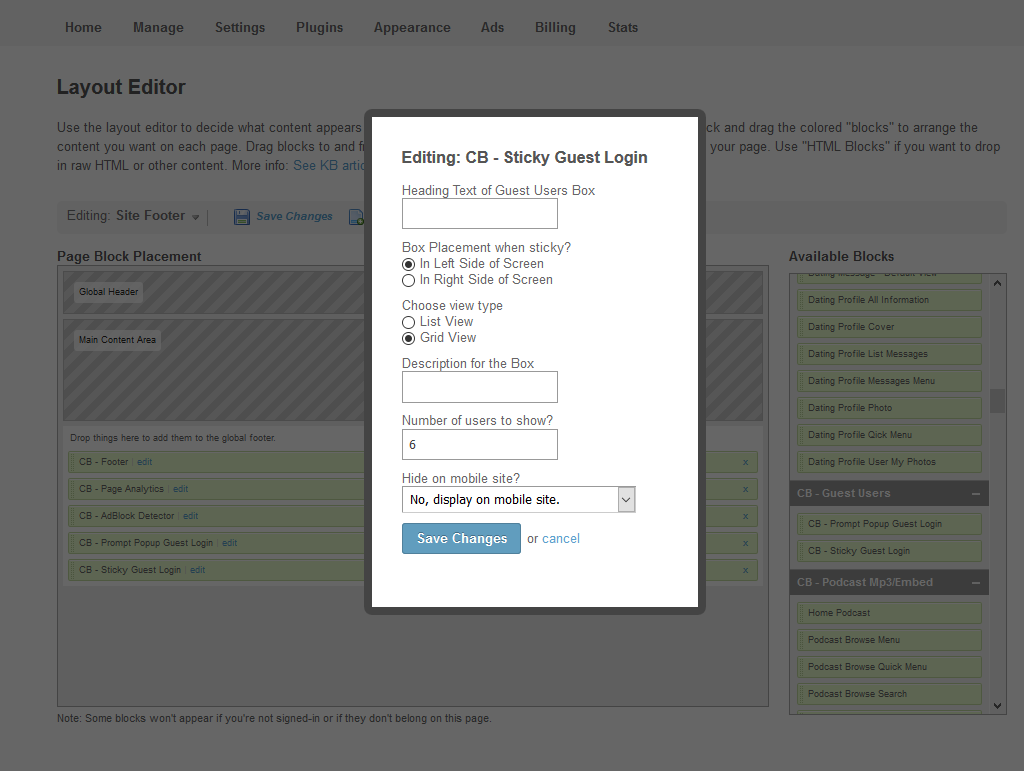Click the floppy disk save icon in toolbar
This screenshot has height=771, width=1024.
coord(242,217)
